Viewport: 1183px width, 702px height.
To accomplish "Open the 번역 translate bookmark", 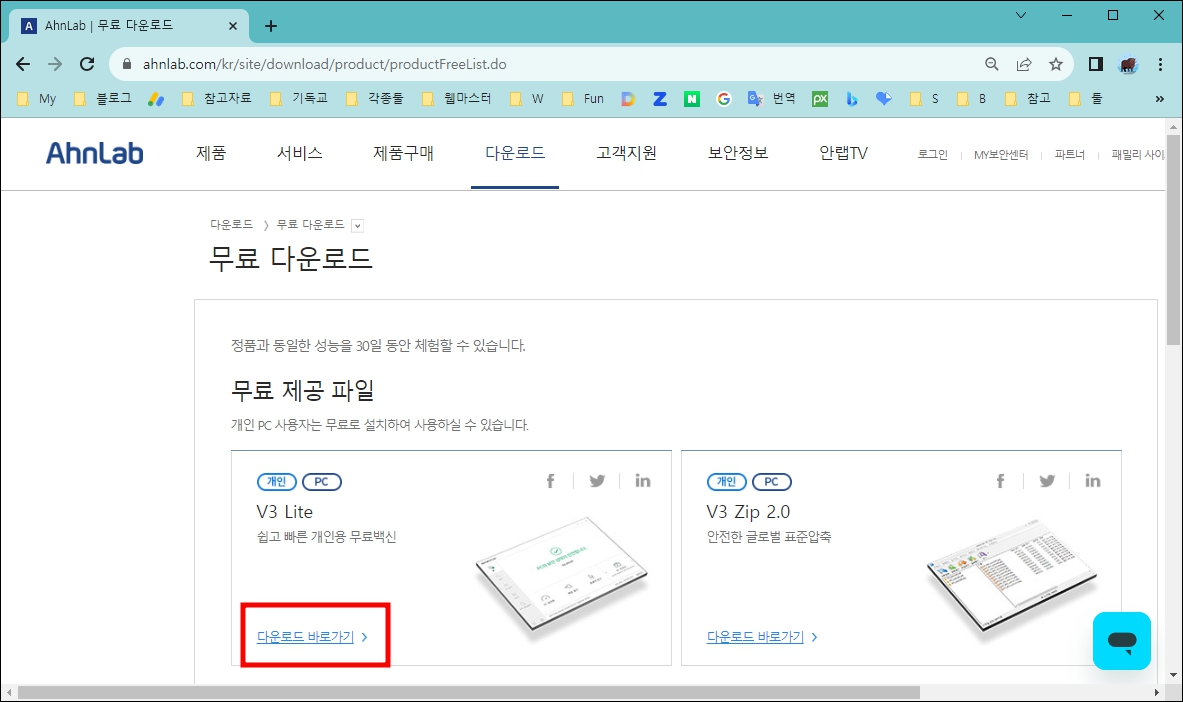I will tap(771, 99).
